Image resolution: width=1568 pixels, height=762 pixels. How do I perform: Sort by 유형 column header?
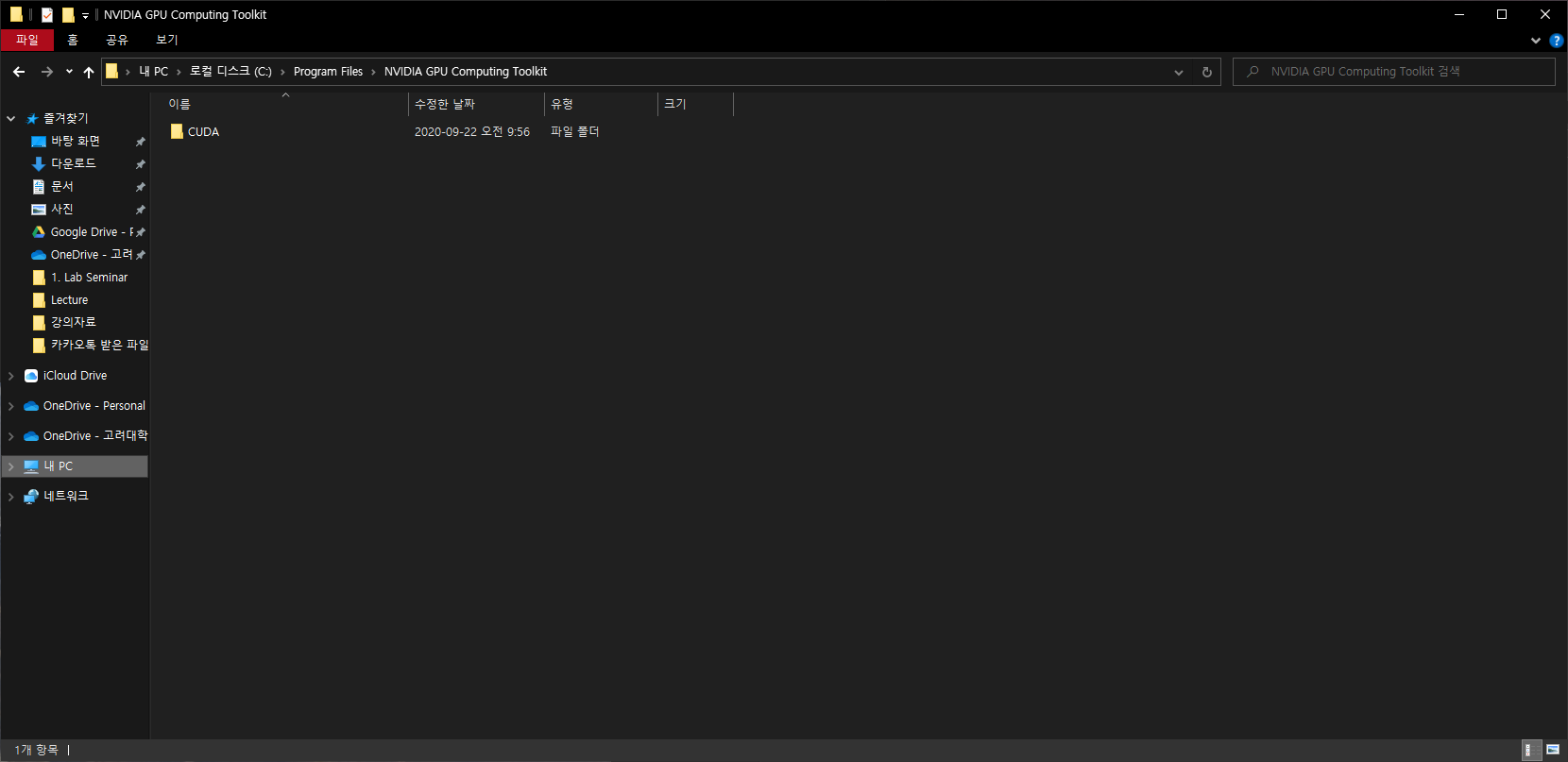(601, 104)
